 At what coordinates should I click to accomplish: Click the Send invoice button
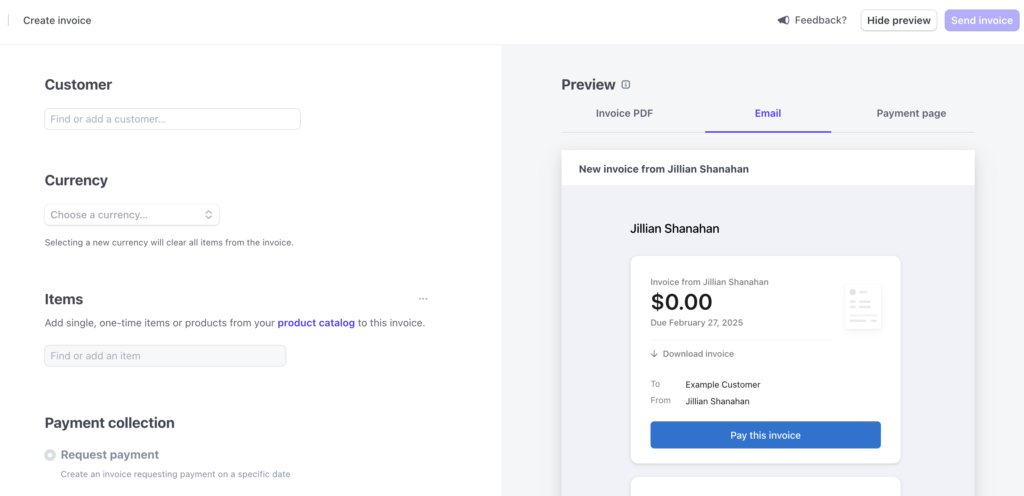(x=982, y=20)
